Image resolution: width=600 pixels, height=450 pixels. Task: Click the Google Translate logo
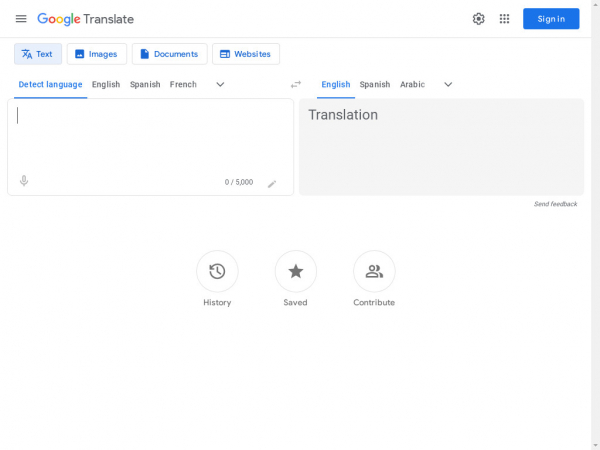pyautogui.click(x=85, y=19)
